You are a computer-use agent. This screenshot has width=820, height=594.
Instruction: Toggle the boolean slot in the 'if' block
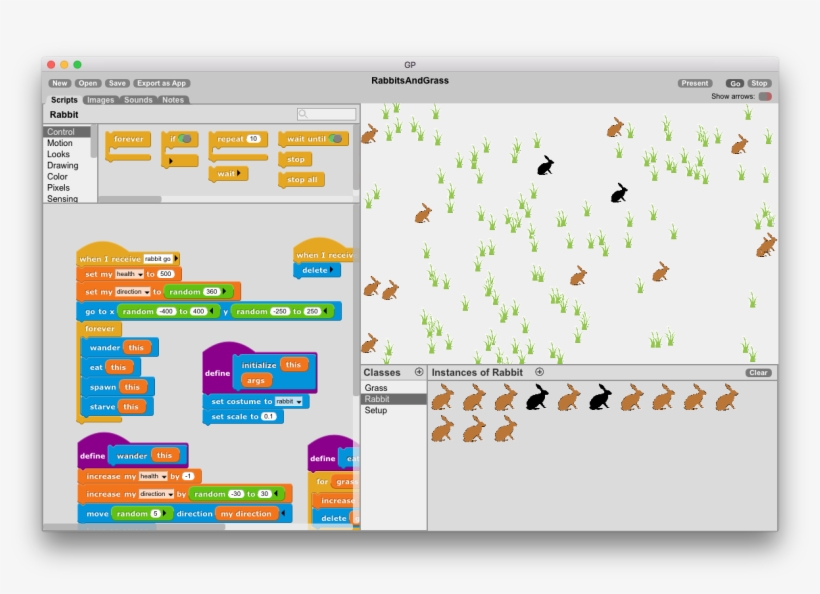coord(185,139)
